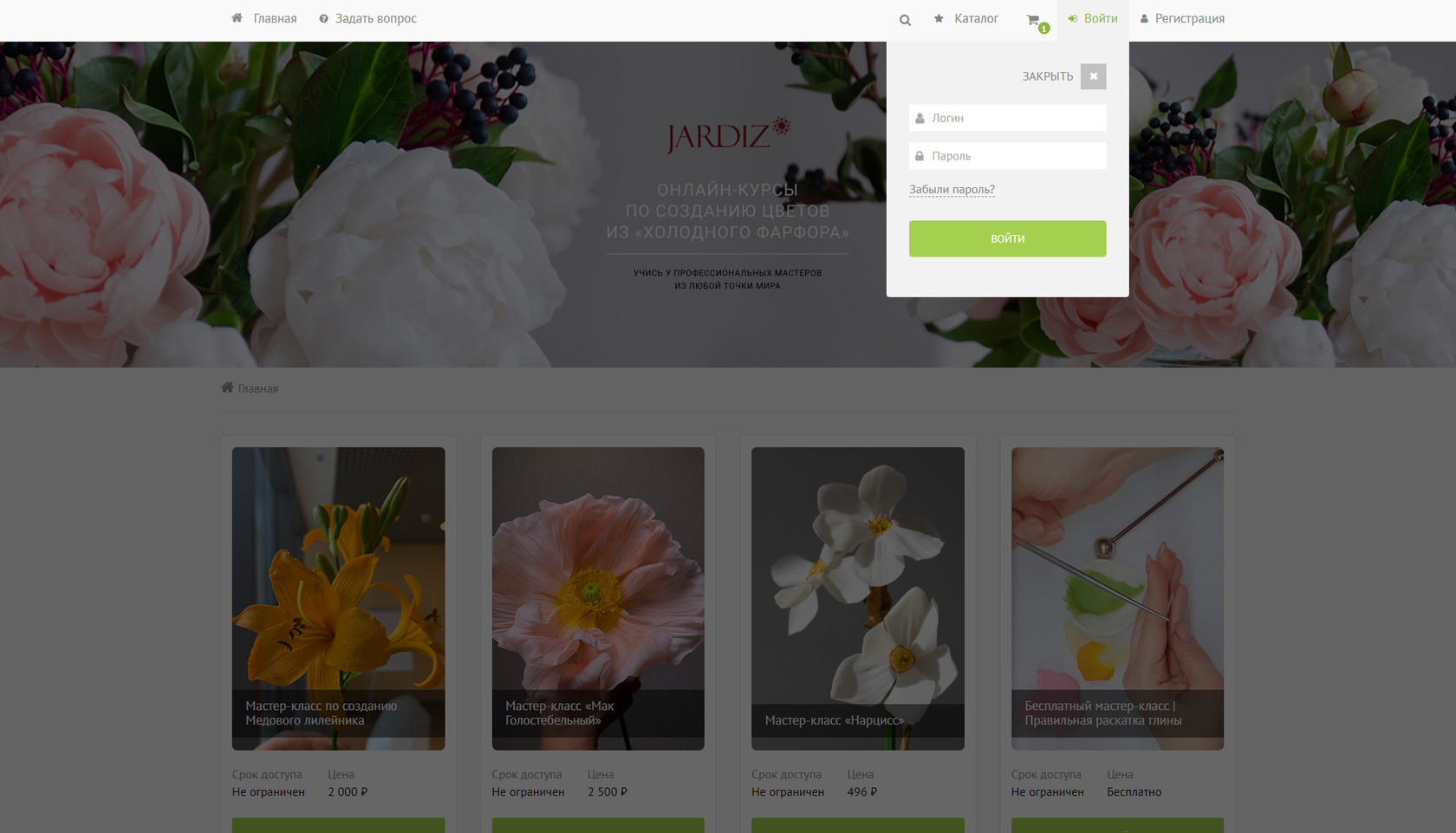Click the ЗАКРЫТЬ label

(1047, 76)
